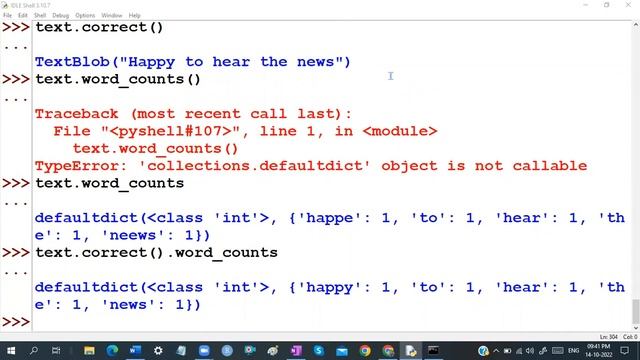Click the scrollbar up arrow
Viewport: 640px width, 360px height.
coord(636,25)
